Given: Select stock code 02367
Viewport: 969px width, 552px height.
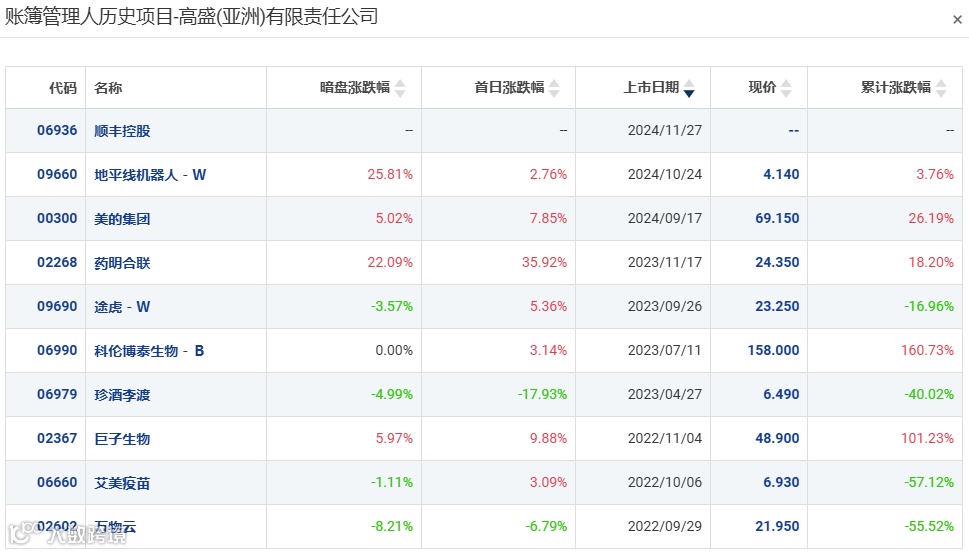Looking at the screenshot, I should (57, 438).
